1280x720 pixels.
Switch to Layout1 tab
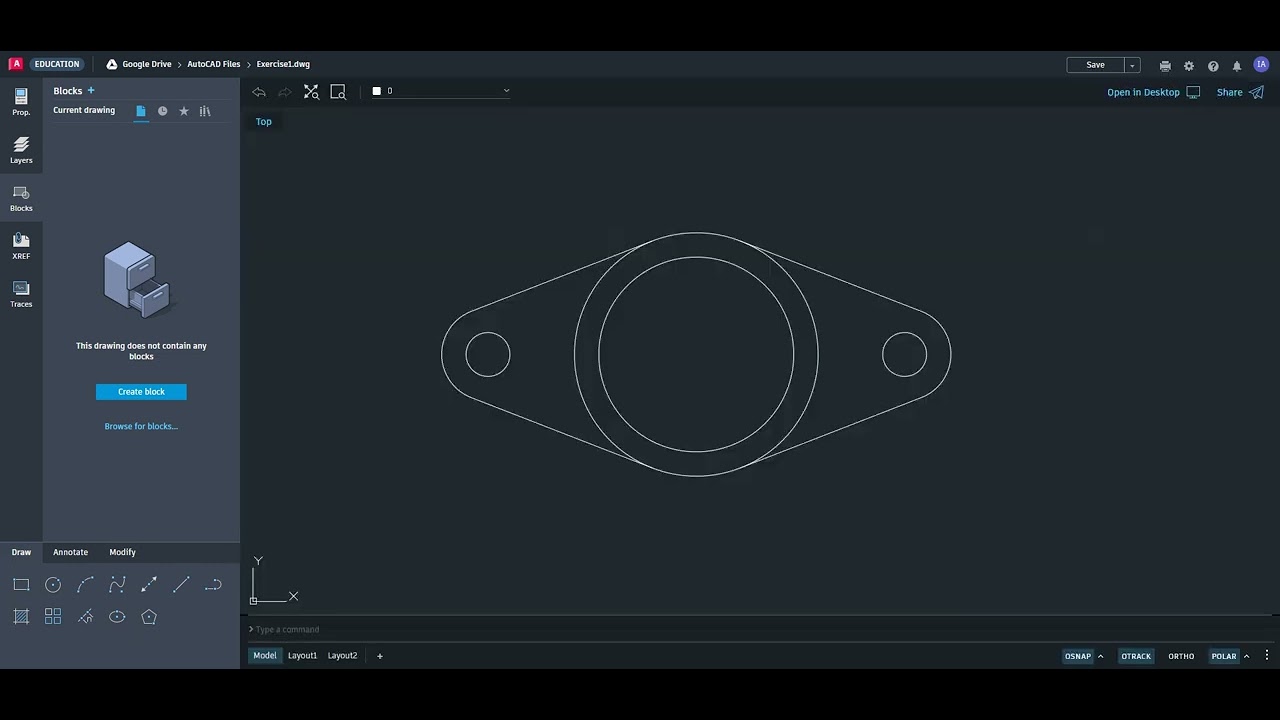coord(302,656)
